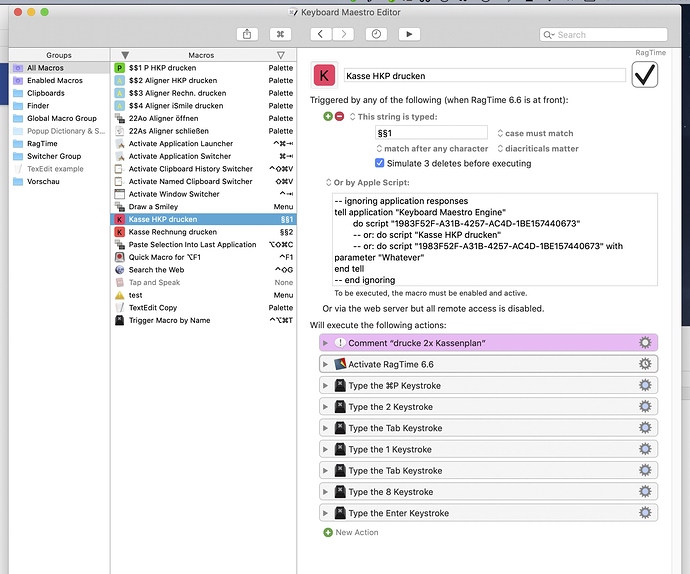Image resolution: width=690 pixels, height=574 pixels.
Task: Expand the Activate RagTime 6.6 action
Action: pyautogui.click(x=325, y=364)
